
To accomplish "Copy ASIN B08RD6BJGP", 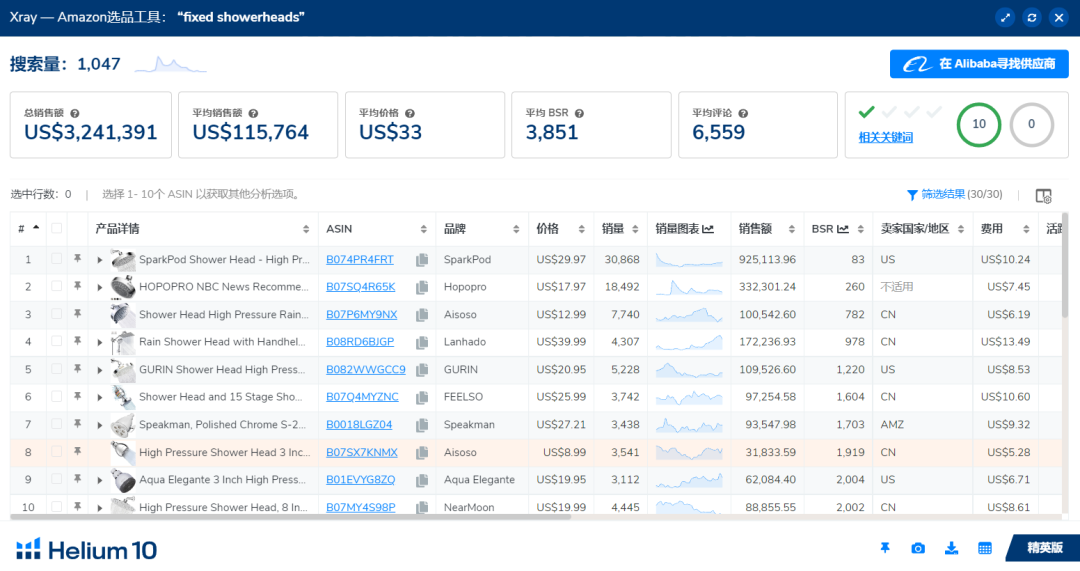I will [422, 342].
